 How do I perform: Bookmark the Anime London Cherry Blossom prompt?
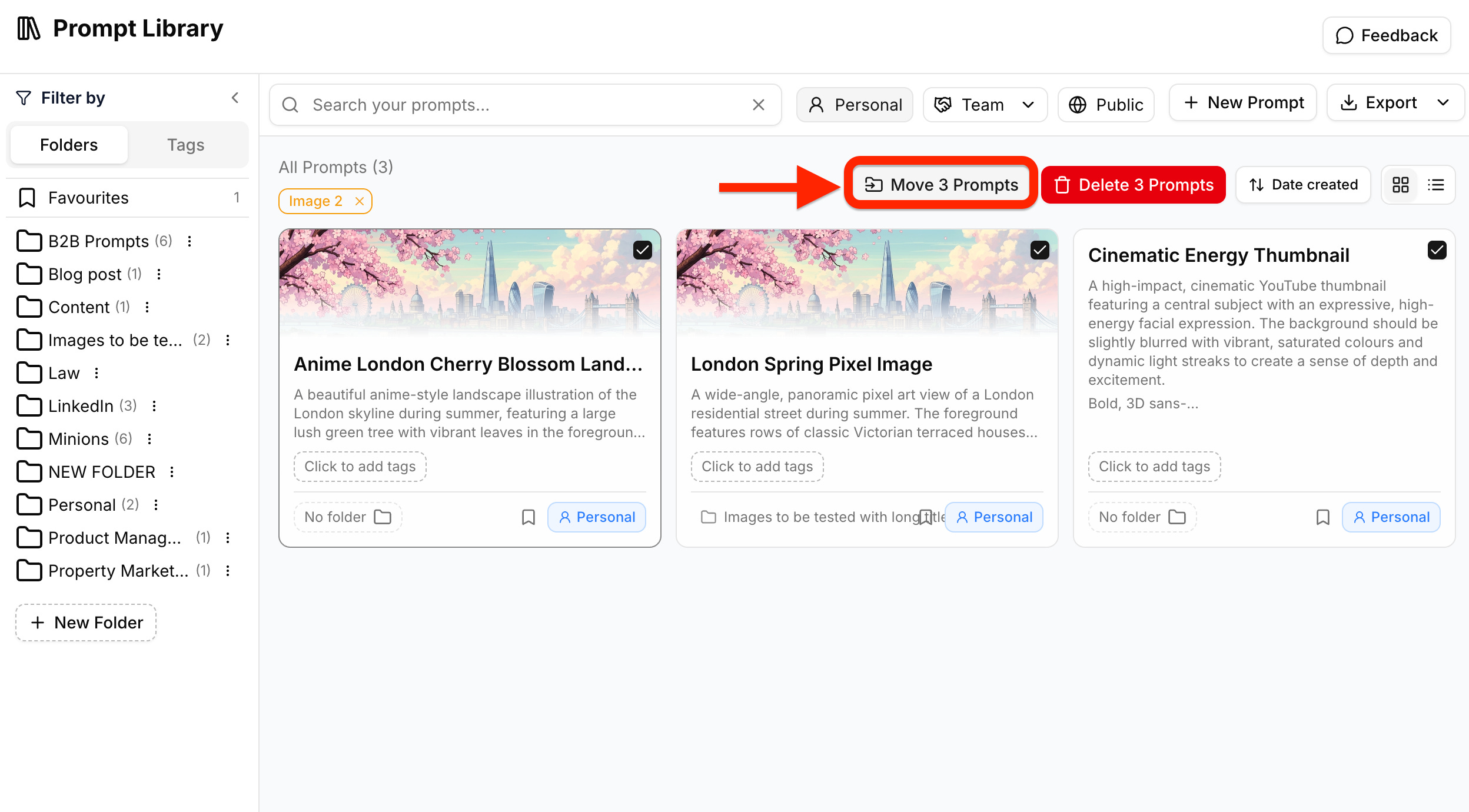click(x=529, y=517)
